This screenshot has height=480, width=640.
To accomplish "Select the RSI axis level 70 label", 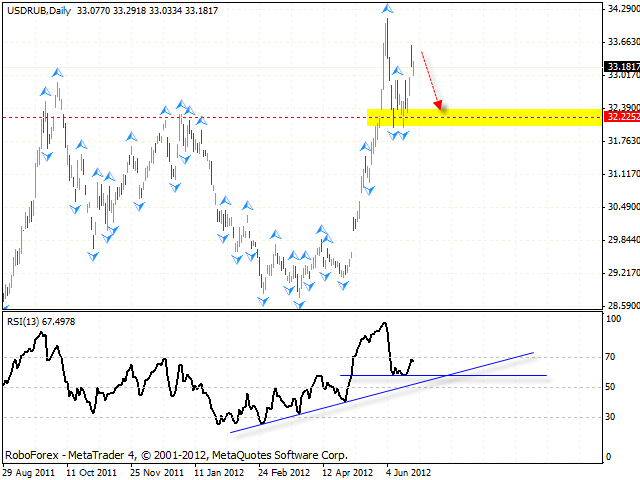I will 611,356.
